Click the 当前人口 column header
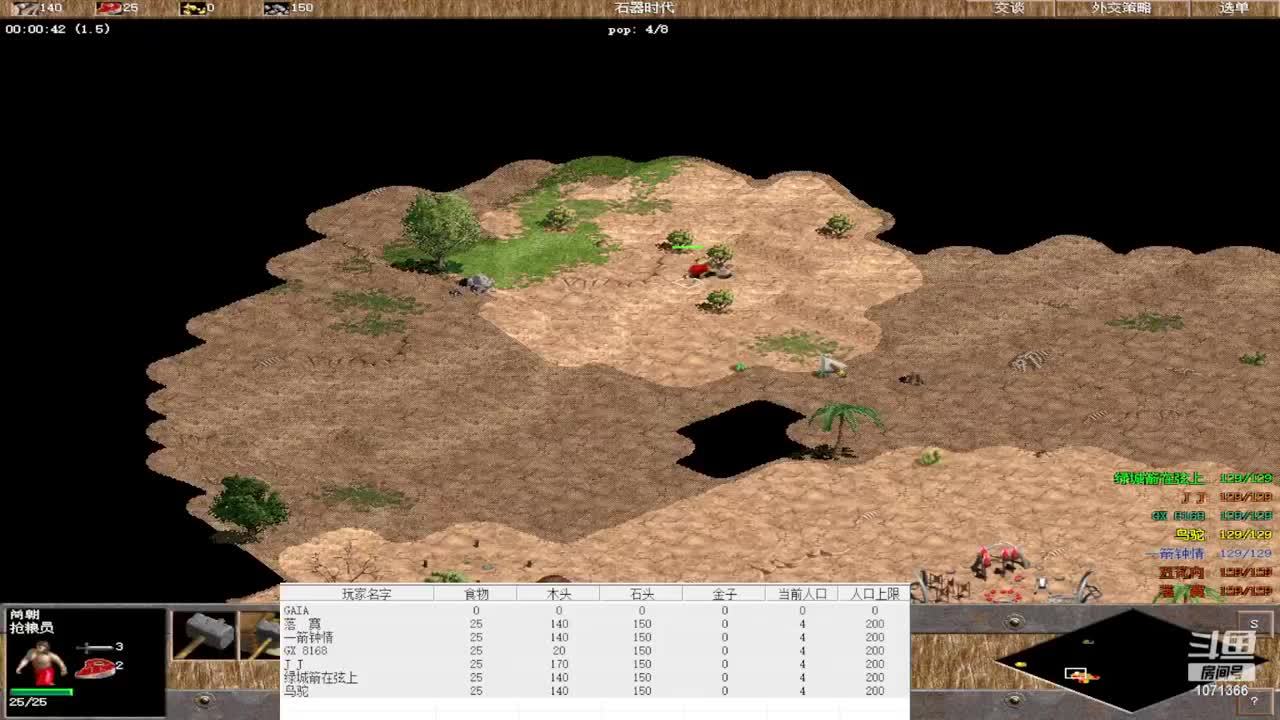The width and height of the screenshot is (1280, 720). [802, 594]
